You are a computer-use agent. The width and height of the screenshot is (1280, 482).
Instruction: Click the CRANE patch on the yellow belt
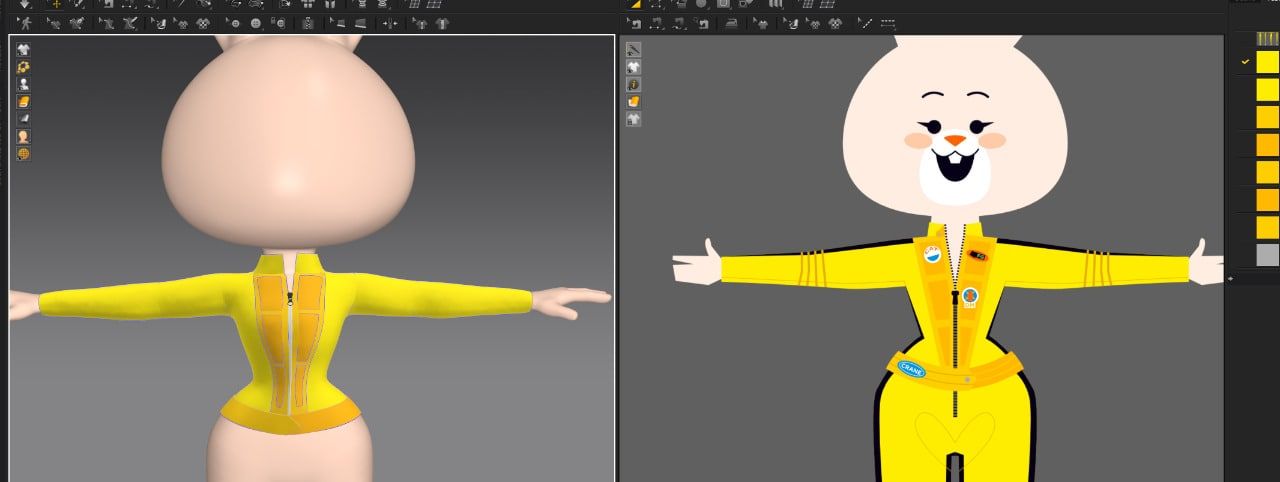[x=911, y=369]
